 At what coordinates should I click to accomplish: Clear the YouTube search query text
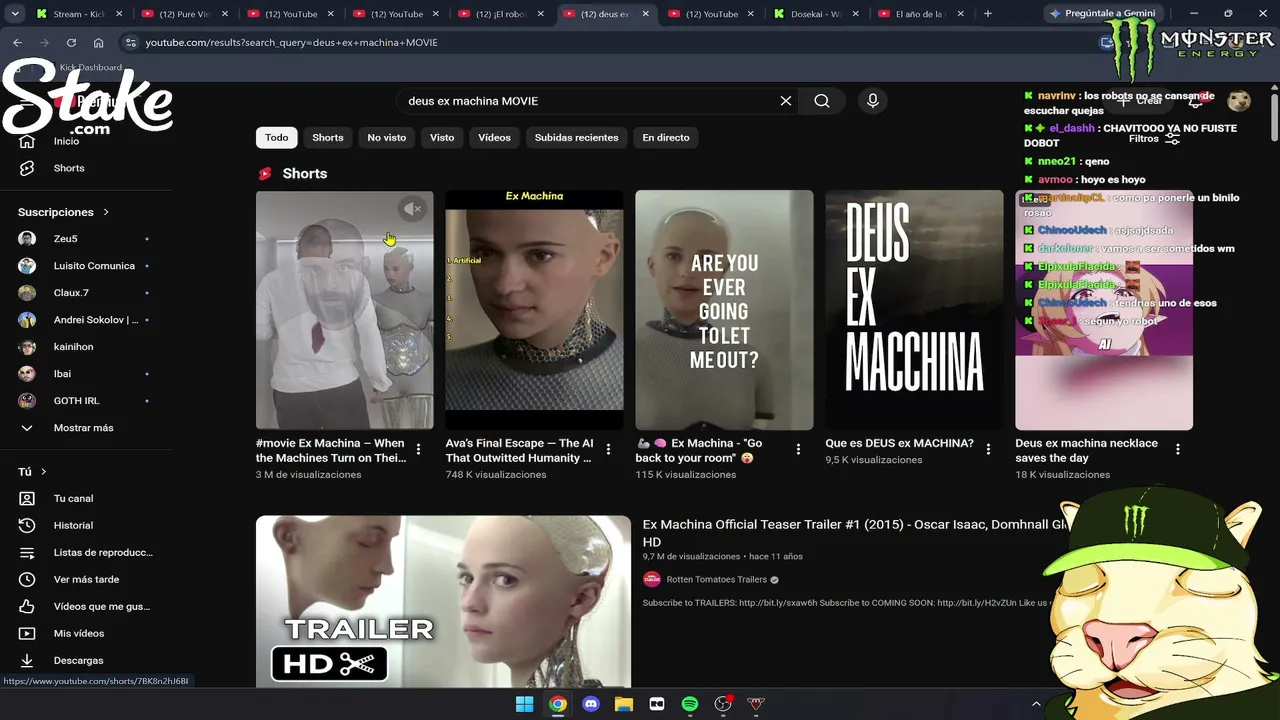pos(786,101)
